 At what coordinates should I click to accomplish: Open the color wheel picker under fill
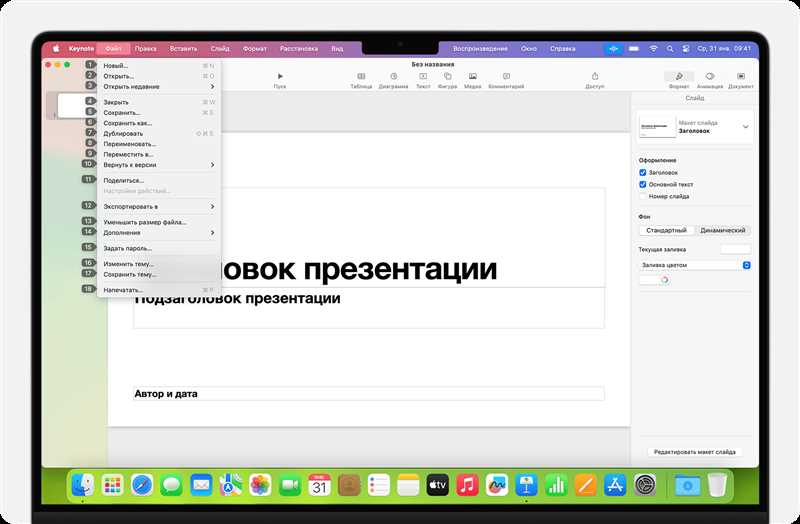664,280
